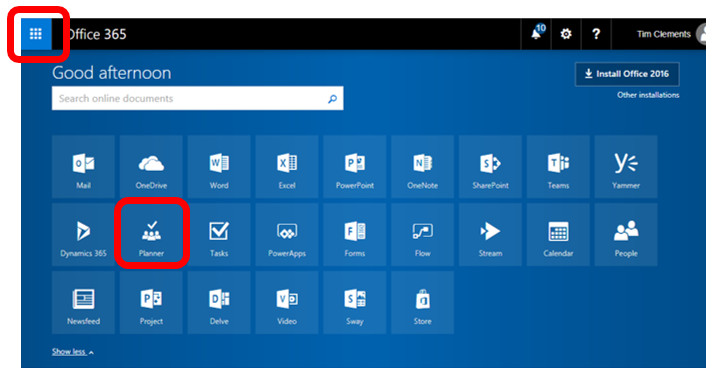Viewport: 713px width, 380px height.
Task: Collapse the app list with Show less
Action: [73, 351]
